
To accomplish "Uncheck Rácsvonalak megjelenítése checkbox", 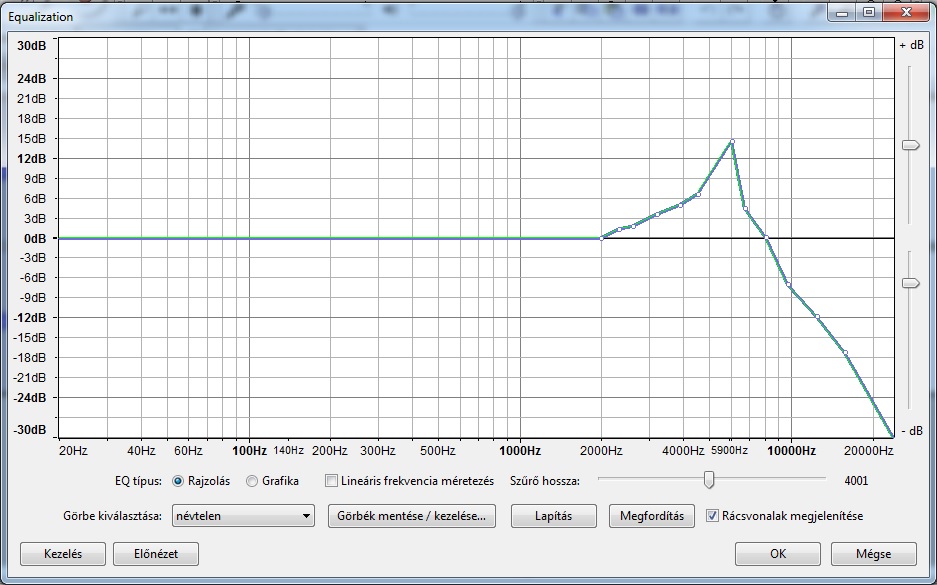I will click(x=712, y=516).
